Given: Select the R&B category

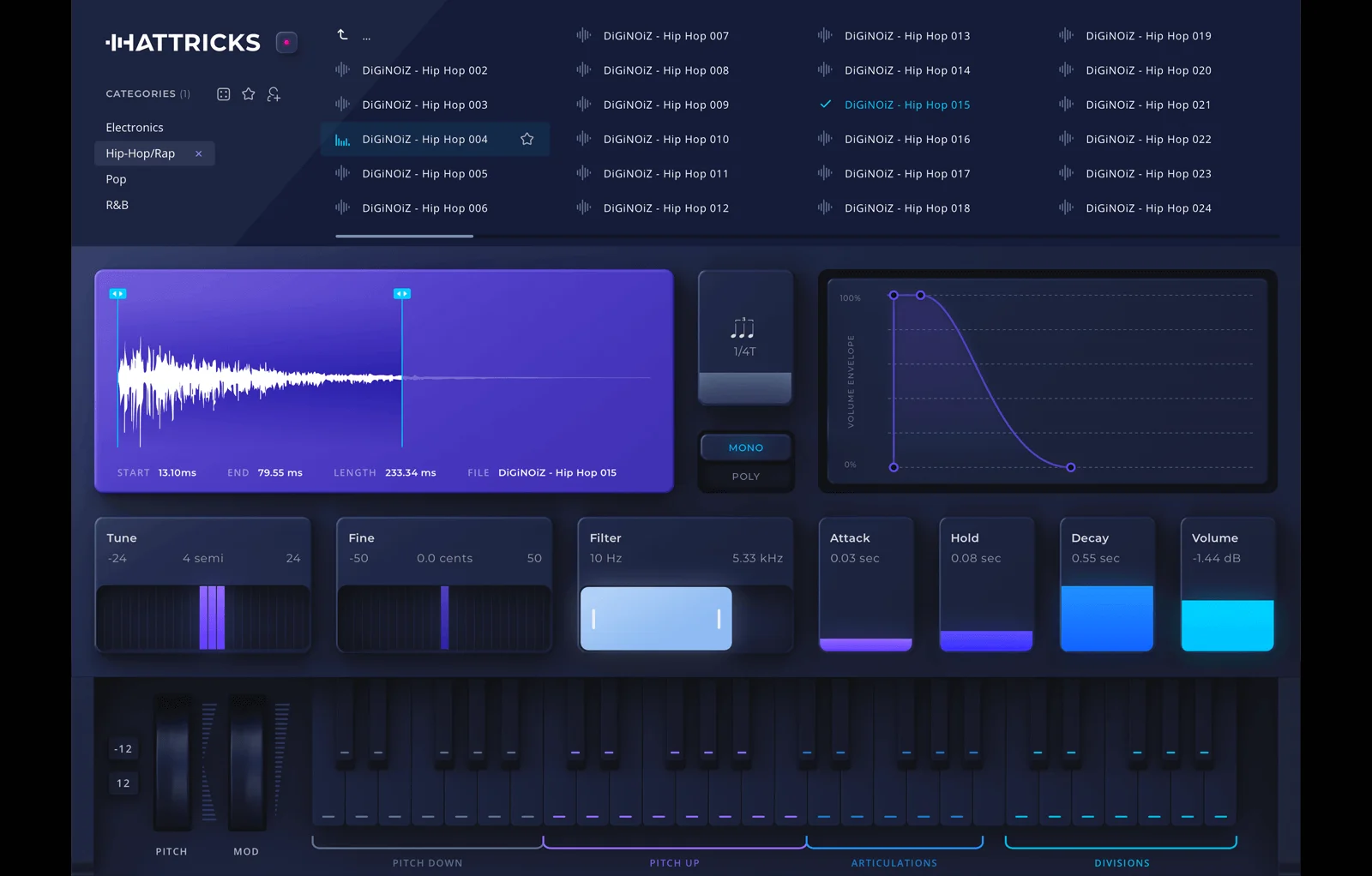Looking at the screenshot, I should [117, 205].
